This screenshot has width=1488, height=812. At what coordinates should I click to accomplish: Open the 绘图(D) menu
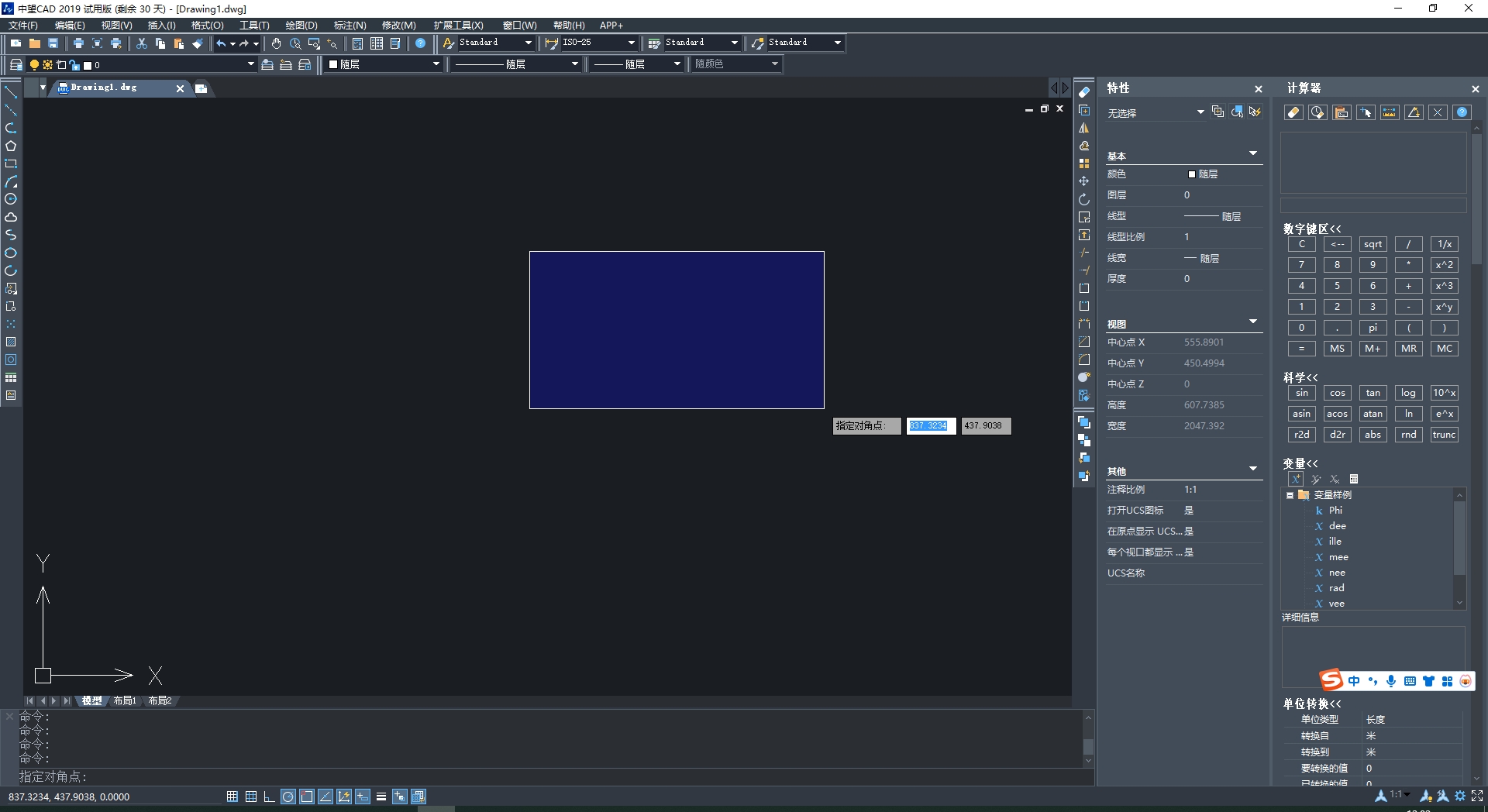pos(301,26)
